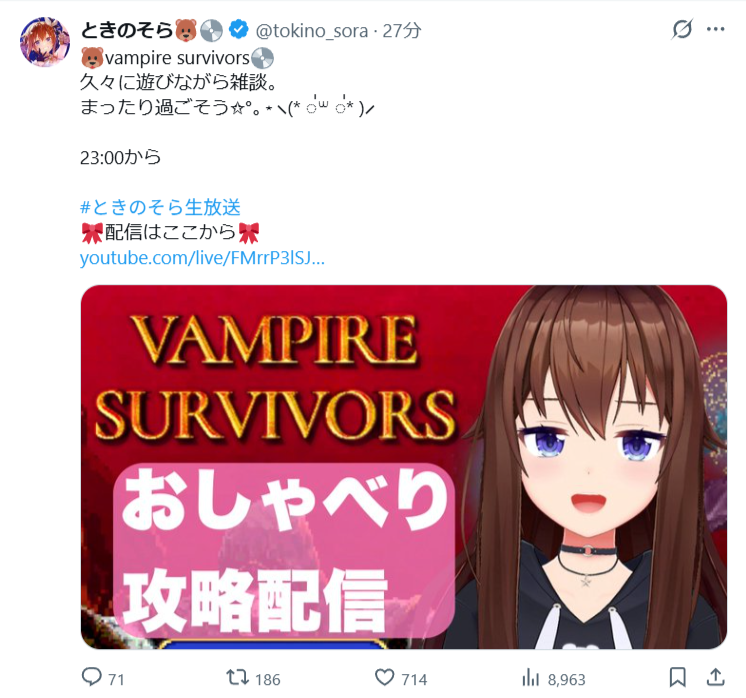The image size is (746, 698).
Task: Open ときのそら profile avatar
Action: (x=45, y=42)
